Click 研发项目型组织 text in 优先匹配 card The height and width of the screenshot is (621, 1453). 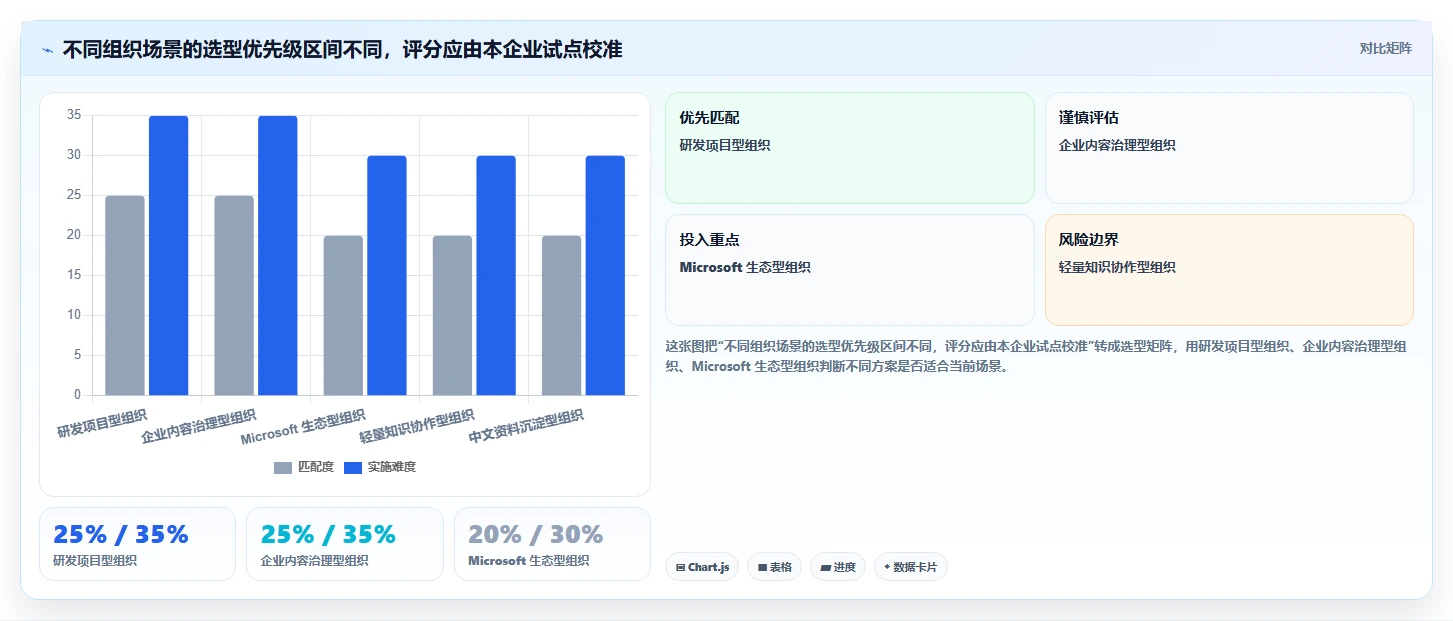tap(725, 145)
